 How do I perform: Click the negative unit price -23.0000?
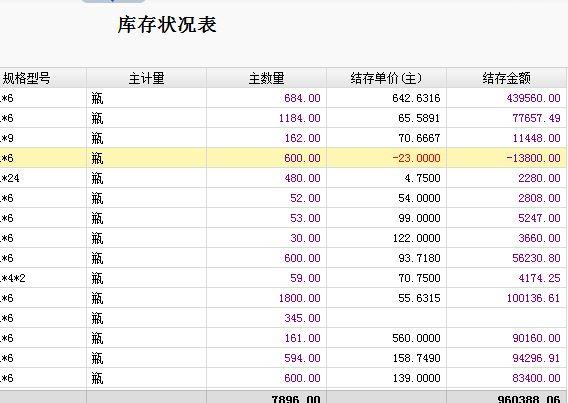[386, 158]
